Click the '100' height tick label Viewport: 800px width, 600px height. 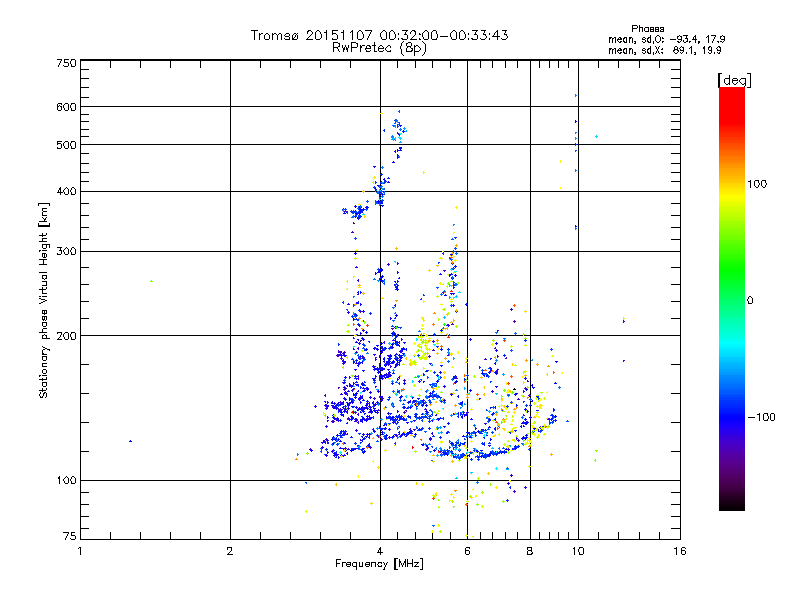click(66, 481)
